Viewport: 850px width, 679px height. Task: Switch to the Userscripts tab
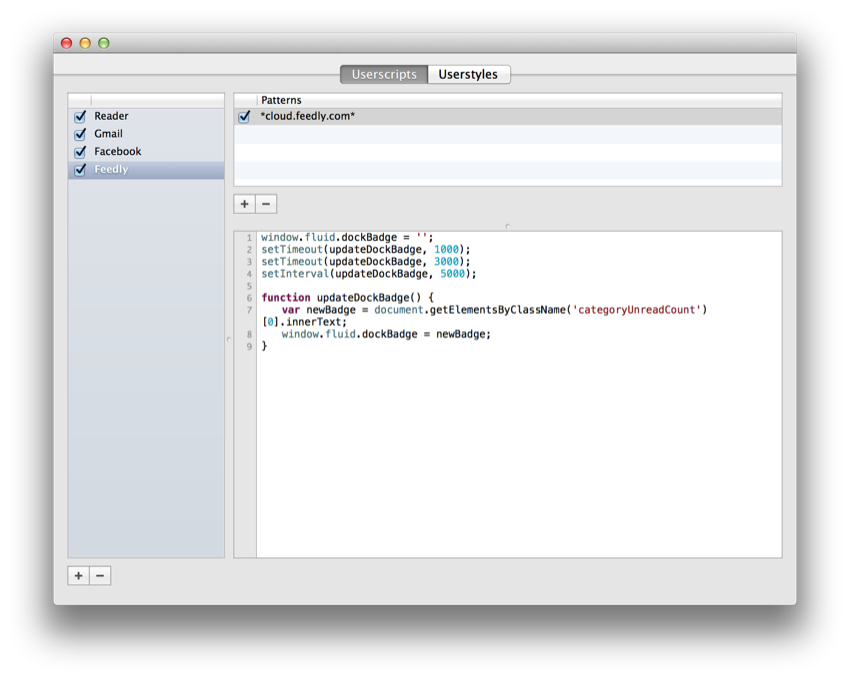[x=384, y=74]
